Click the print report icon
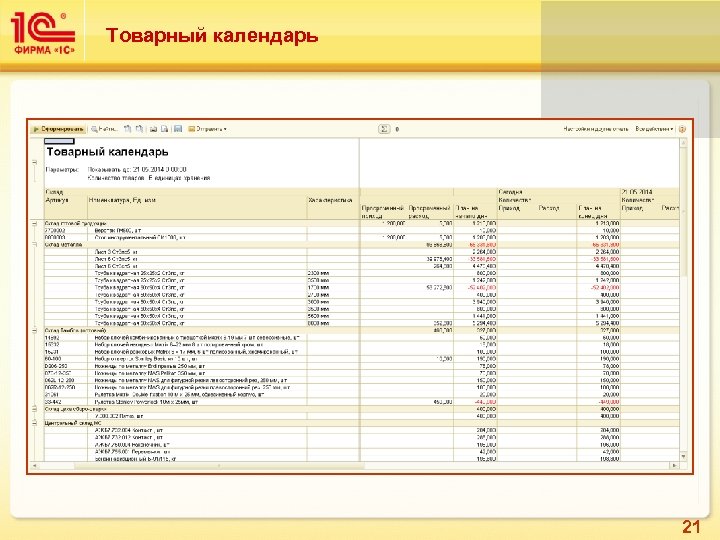The height and width of the screenshot is (540, 720). 154,129
